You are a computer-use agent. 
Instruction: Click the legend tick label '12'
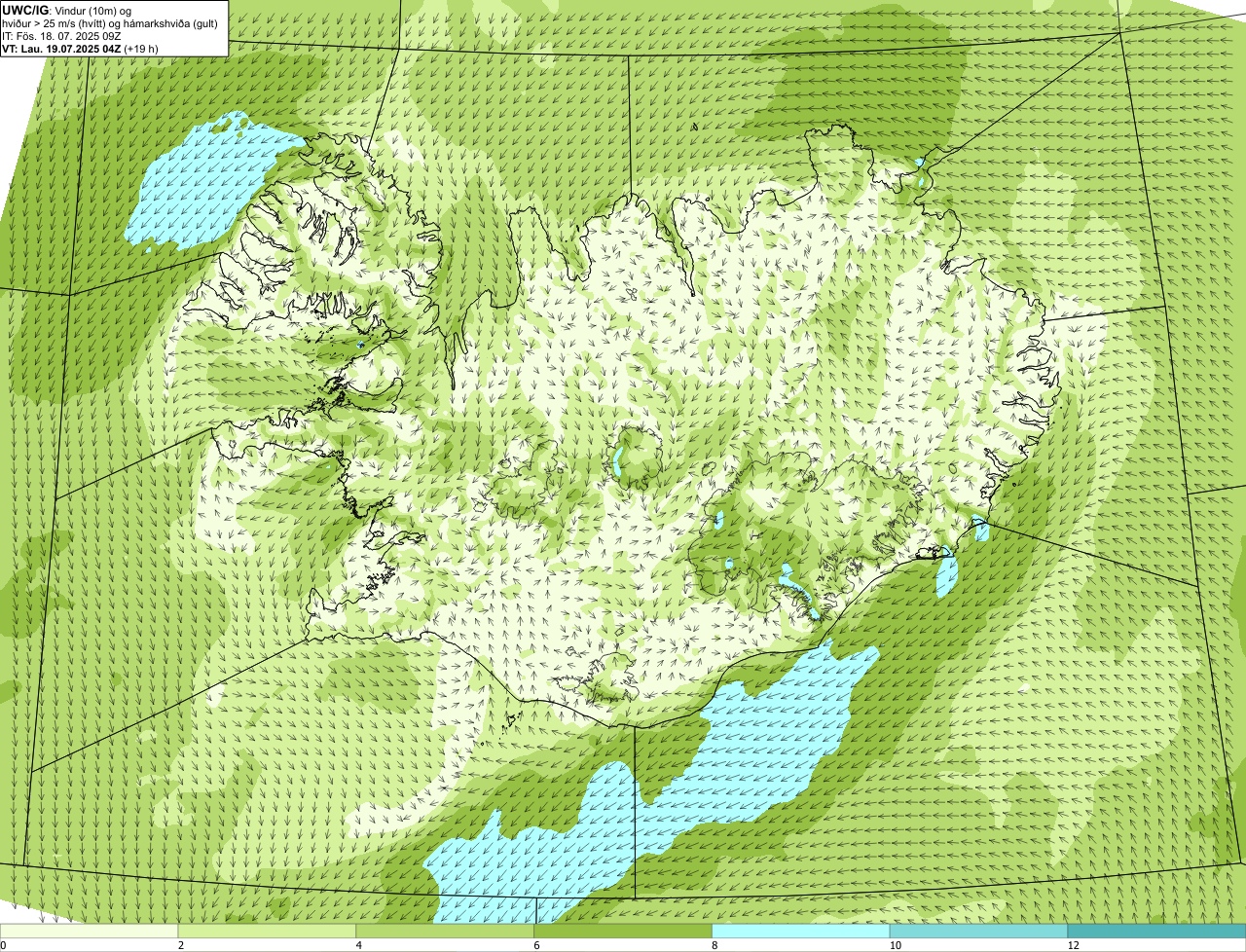click(x=1072, y=945)
